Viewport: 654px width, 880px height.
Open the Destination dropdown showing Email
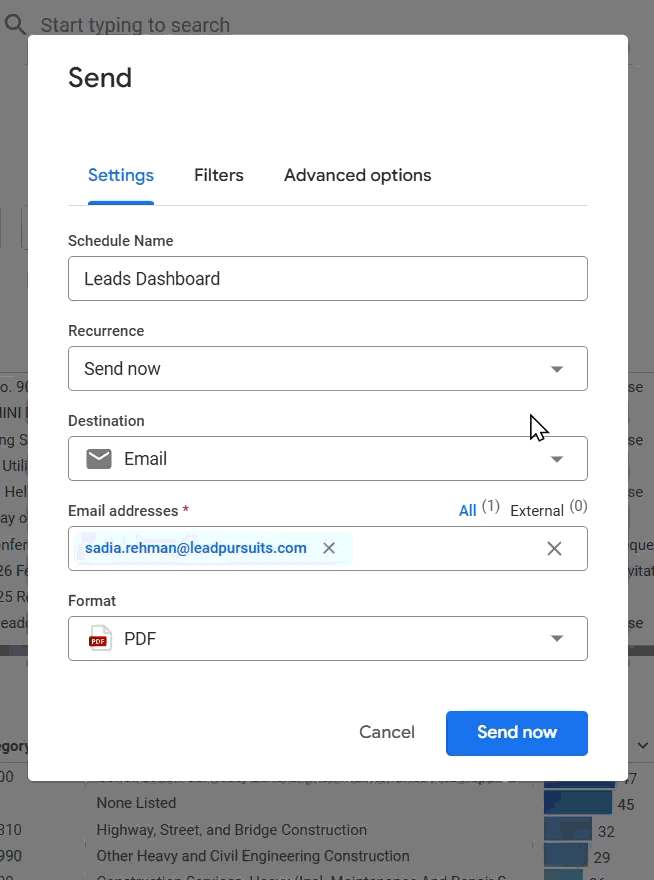(328, 459)
